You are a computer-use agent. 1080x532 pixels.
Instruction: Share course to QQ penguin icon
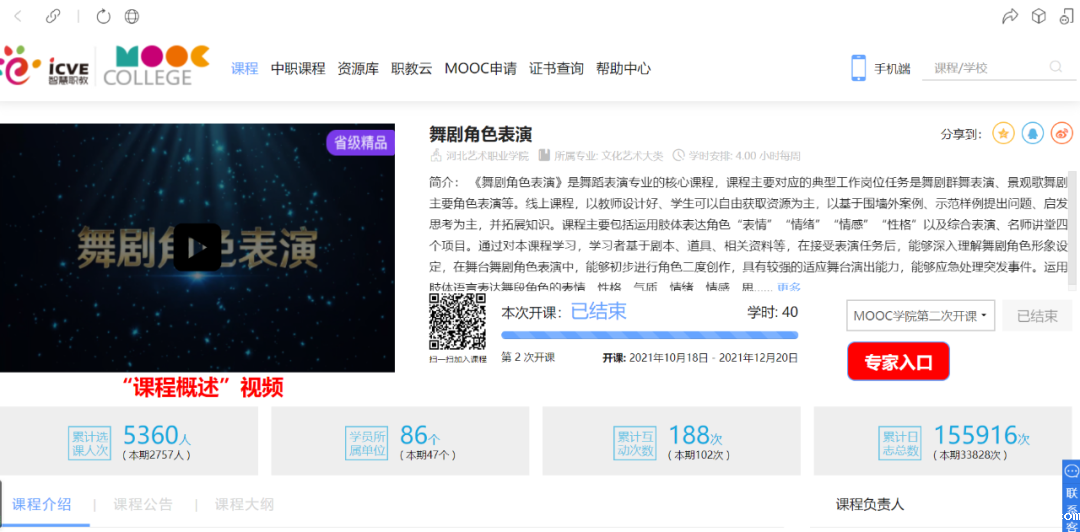coord(1032,133)
